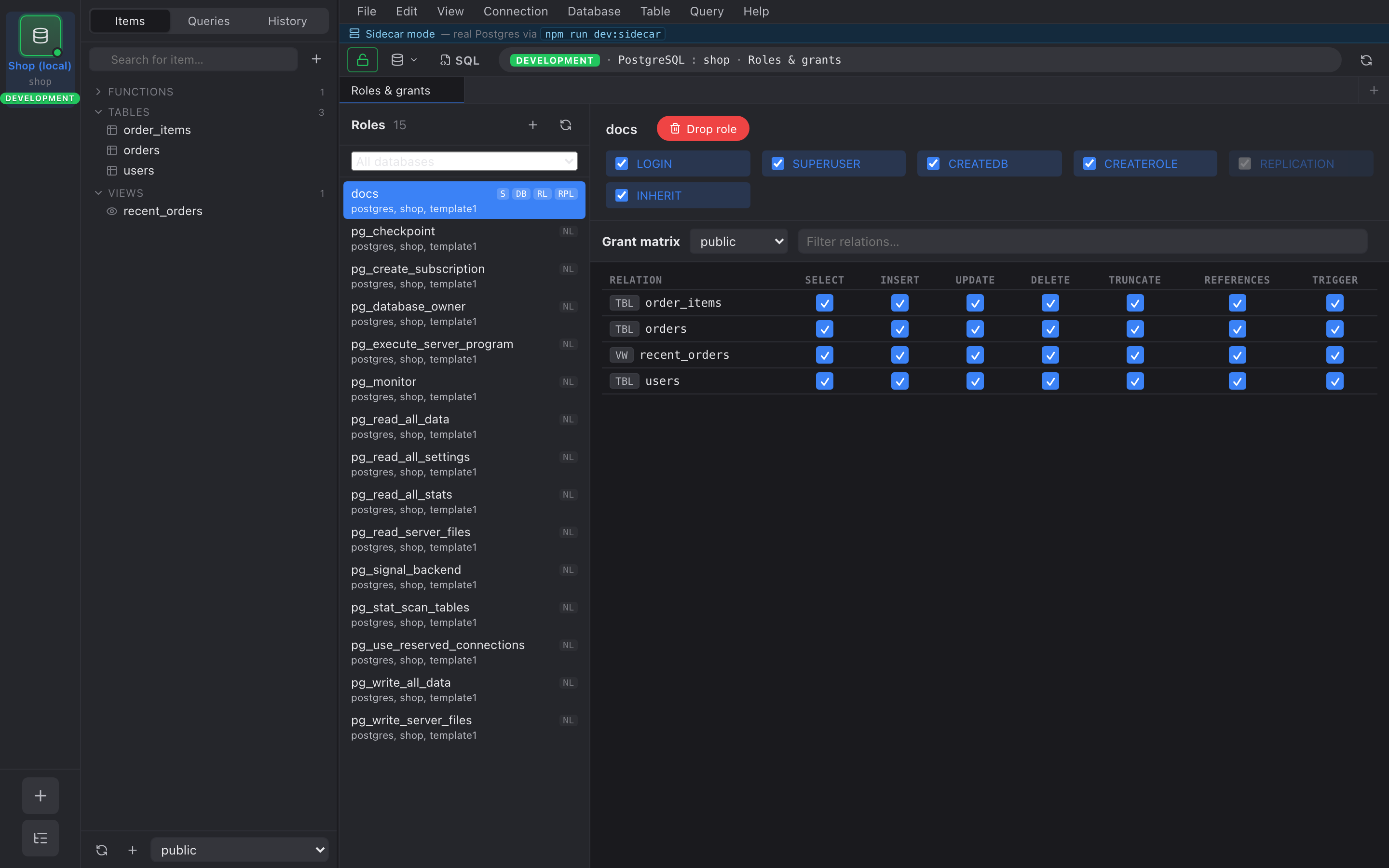This screenshot has height=868, width=1389.
Task: Open the File menu
Action: pos(366,12)
